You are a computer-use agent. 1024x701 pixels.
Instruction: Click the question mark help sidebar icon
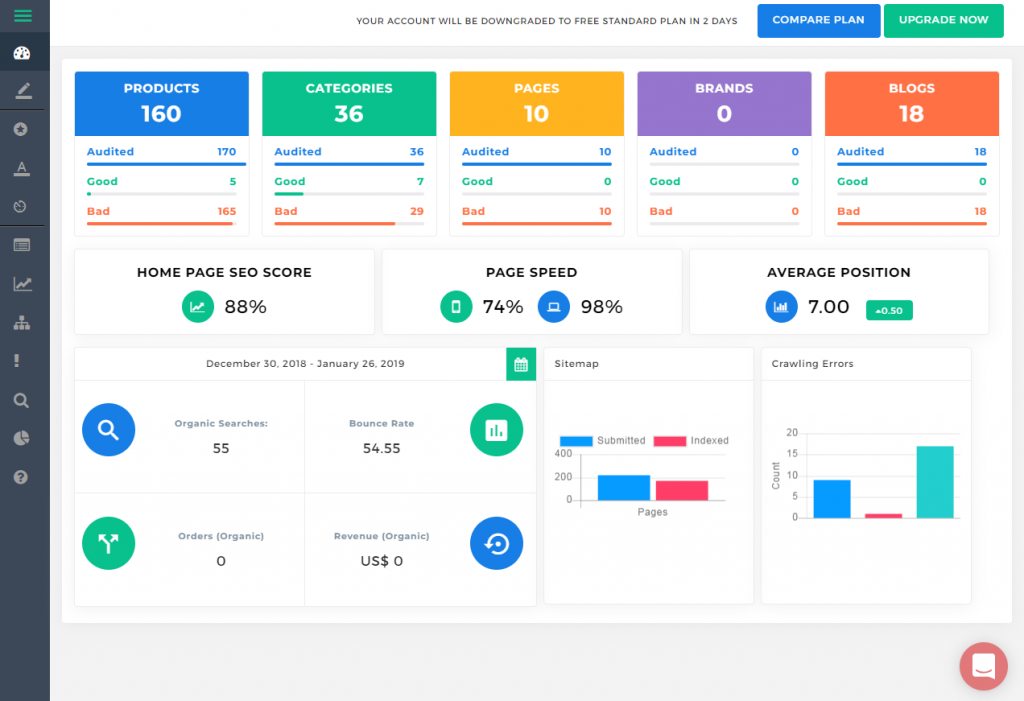click(x=22, y=477)
